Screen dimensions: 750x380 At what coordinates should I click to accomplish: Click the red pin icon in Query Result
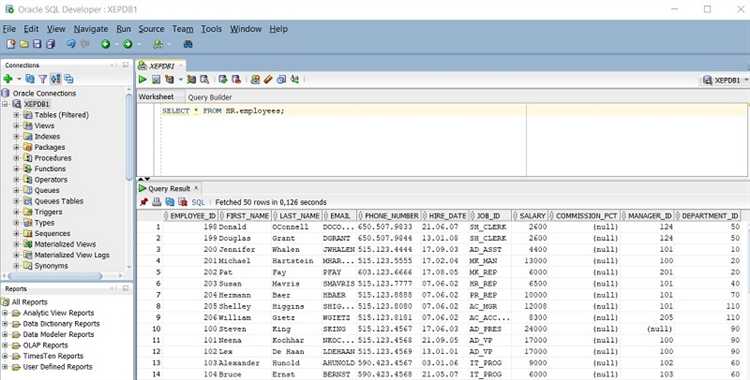pyautogui.click(x=143, y=202)
